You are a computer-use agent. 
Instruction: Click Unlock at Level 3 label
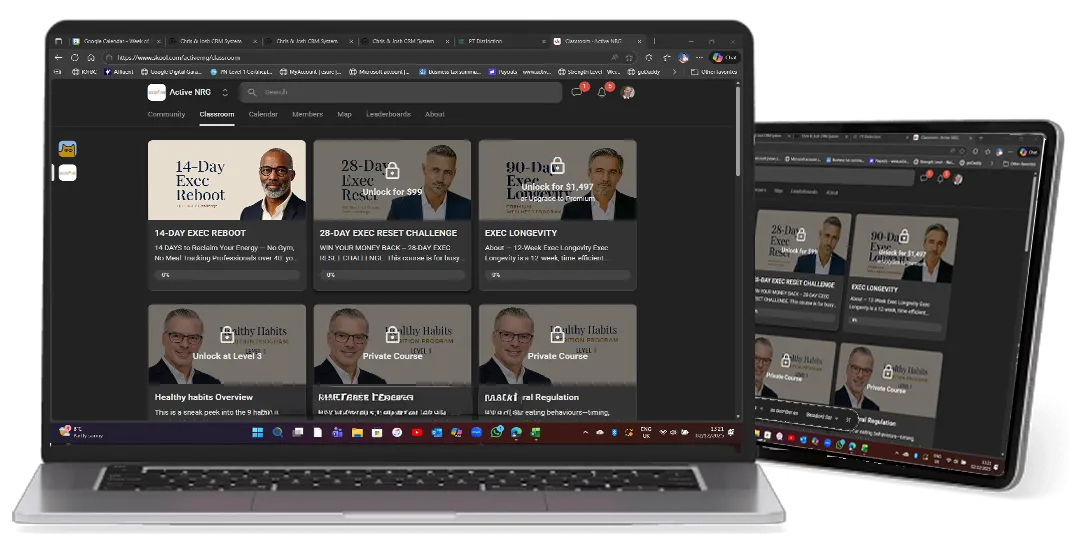coord(227,356)
